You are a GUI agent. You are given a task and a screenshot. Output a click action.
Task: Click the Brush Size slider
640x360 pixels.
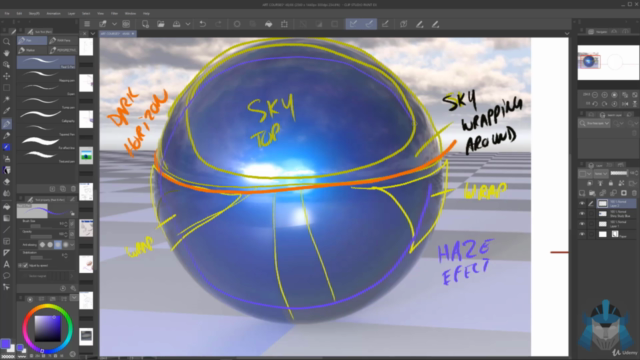(41, 225)
